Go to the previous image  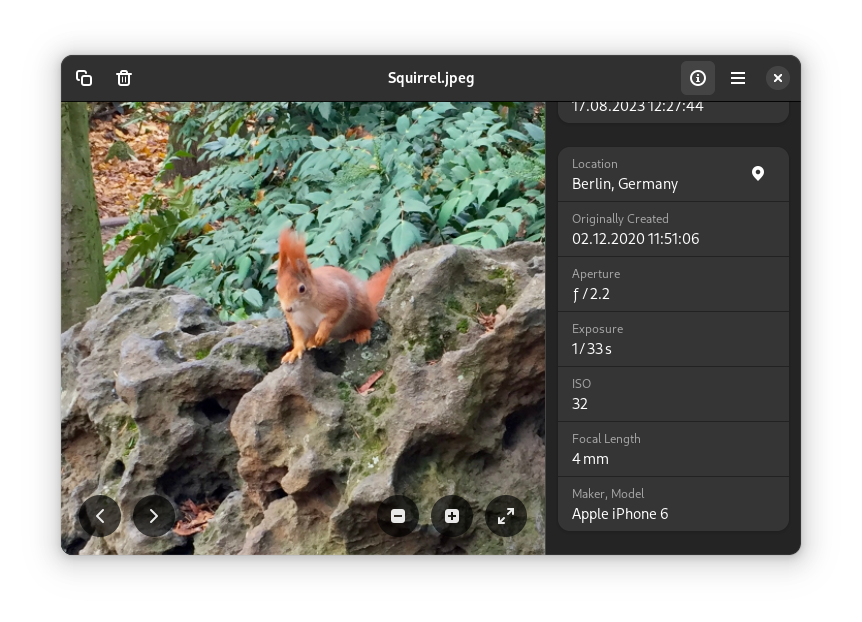tap(100, 516)
